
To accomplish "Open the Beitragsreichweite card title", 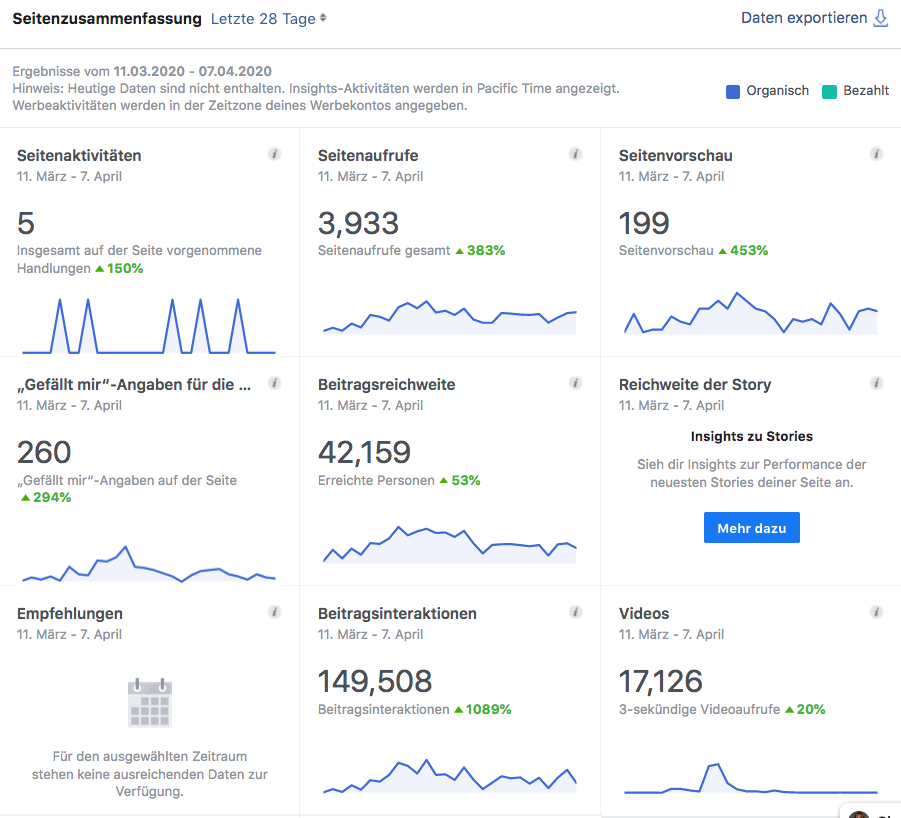I will 386,385.
